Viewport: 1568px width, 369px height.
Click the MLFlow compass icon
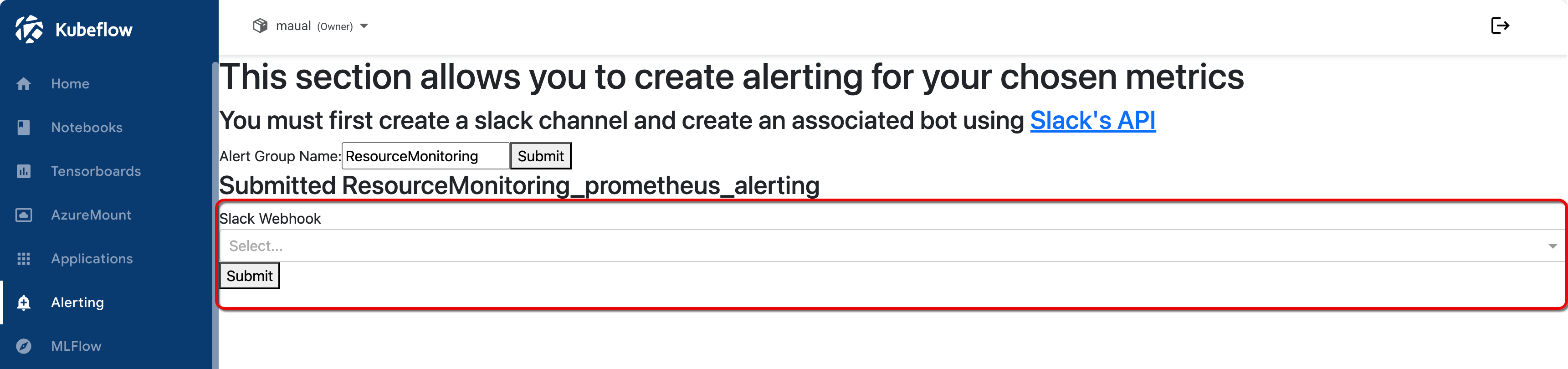[24, 346]
